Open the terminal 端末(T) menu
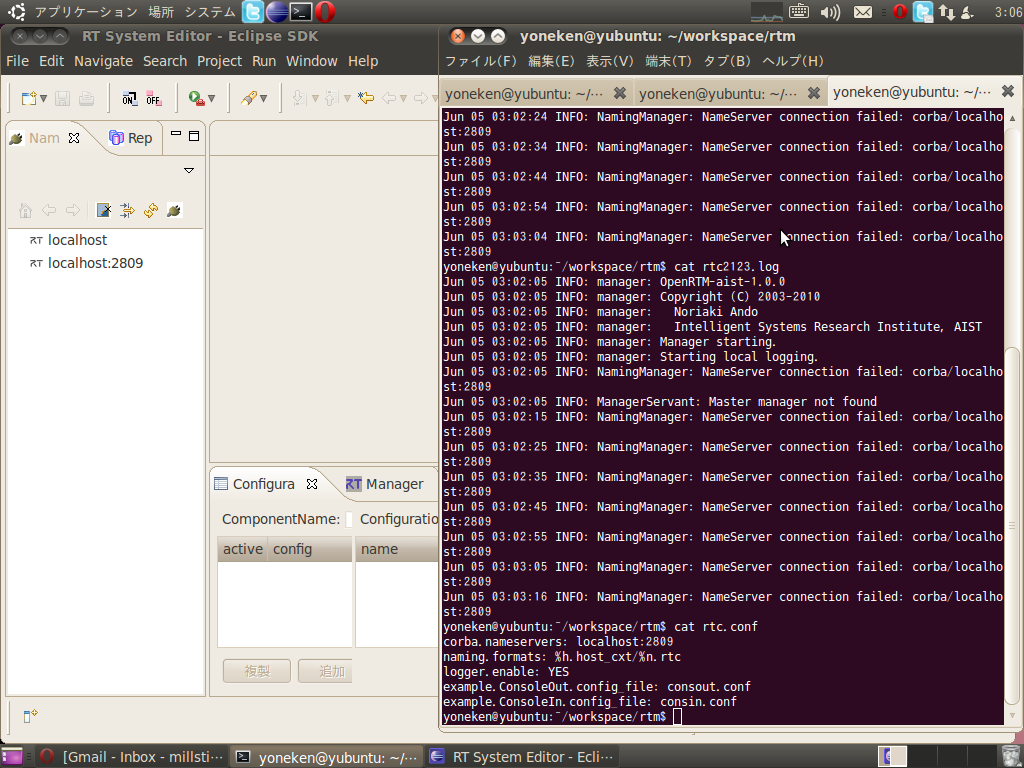The image size is (1024, 768). [x=668, y=61]
